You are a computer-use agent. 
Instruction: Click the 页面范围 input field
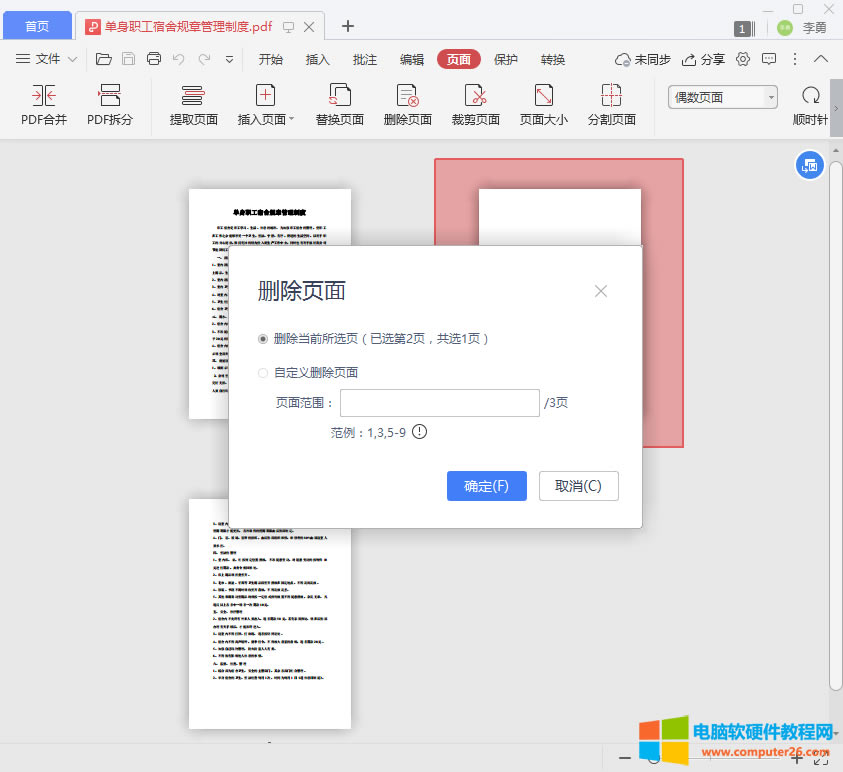(x=439, y=403)
